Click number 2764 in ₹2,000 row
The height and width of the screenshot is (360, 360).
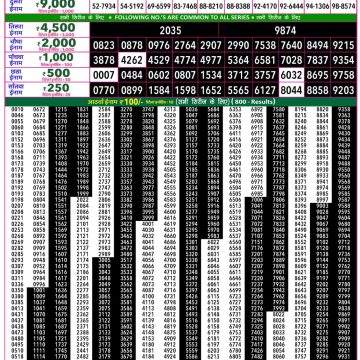pyautogui.click(x=185, y=45)
